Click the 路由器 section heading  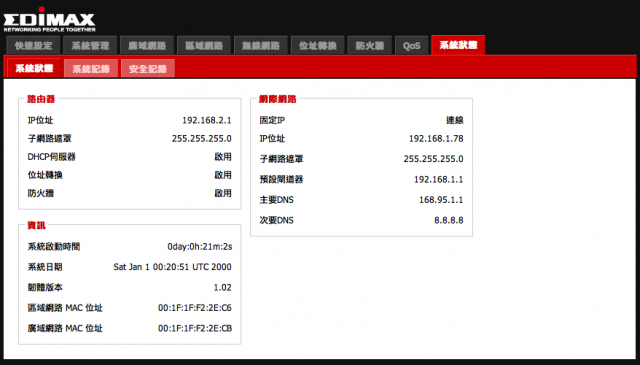tap(41, 99)
